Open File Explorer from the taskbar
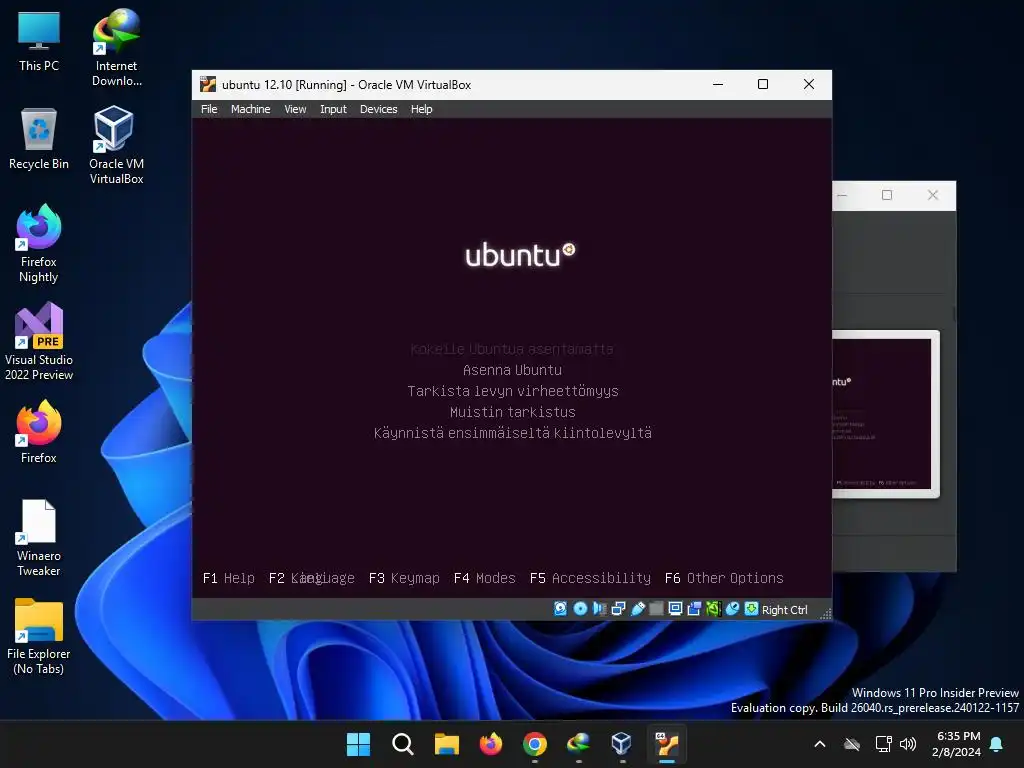 [x=447, y=744]
